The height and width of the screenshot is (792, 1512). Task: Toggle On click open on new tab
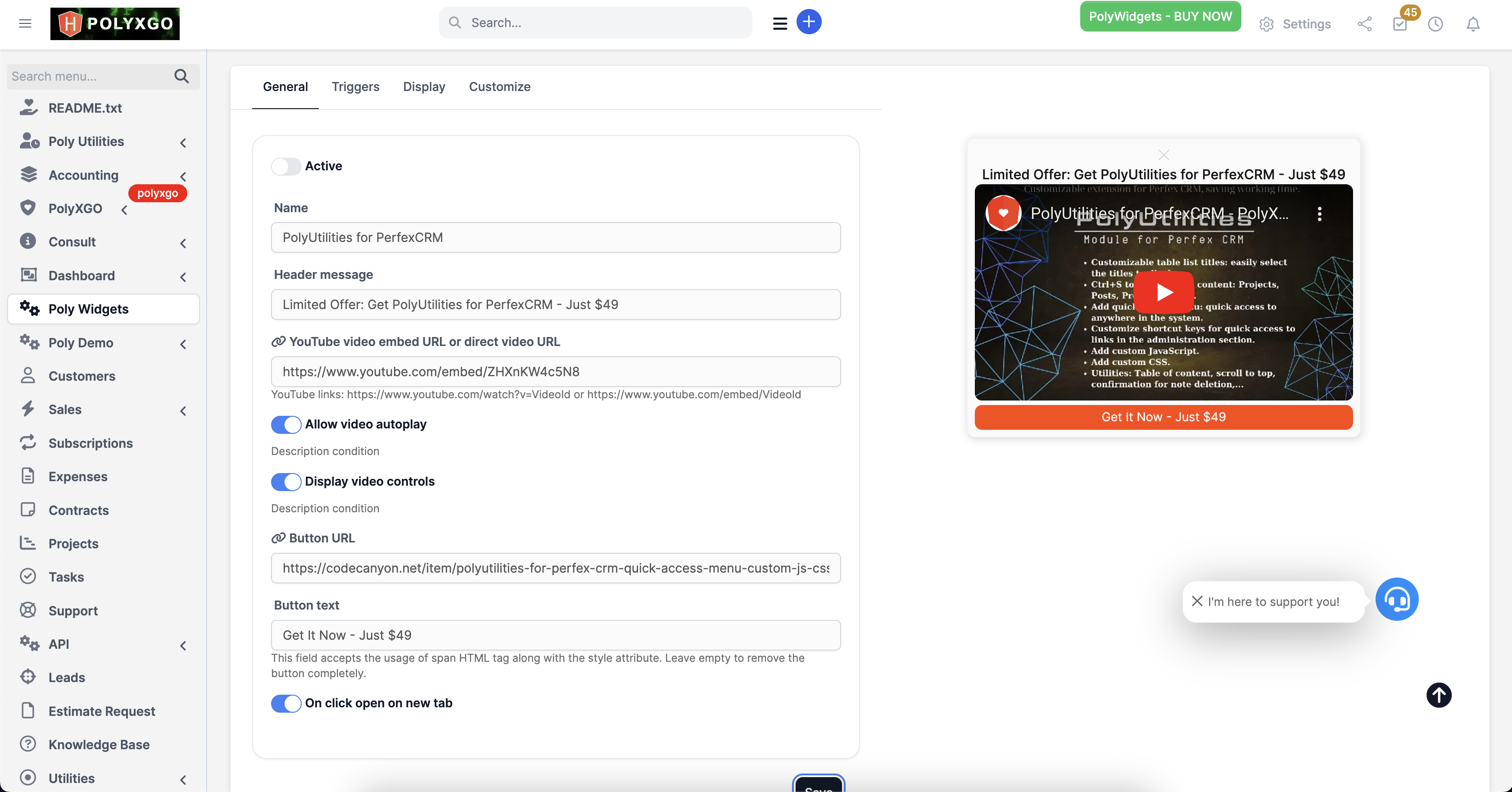coord(286,703)
